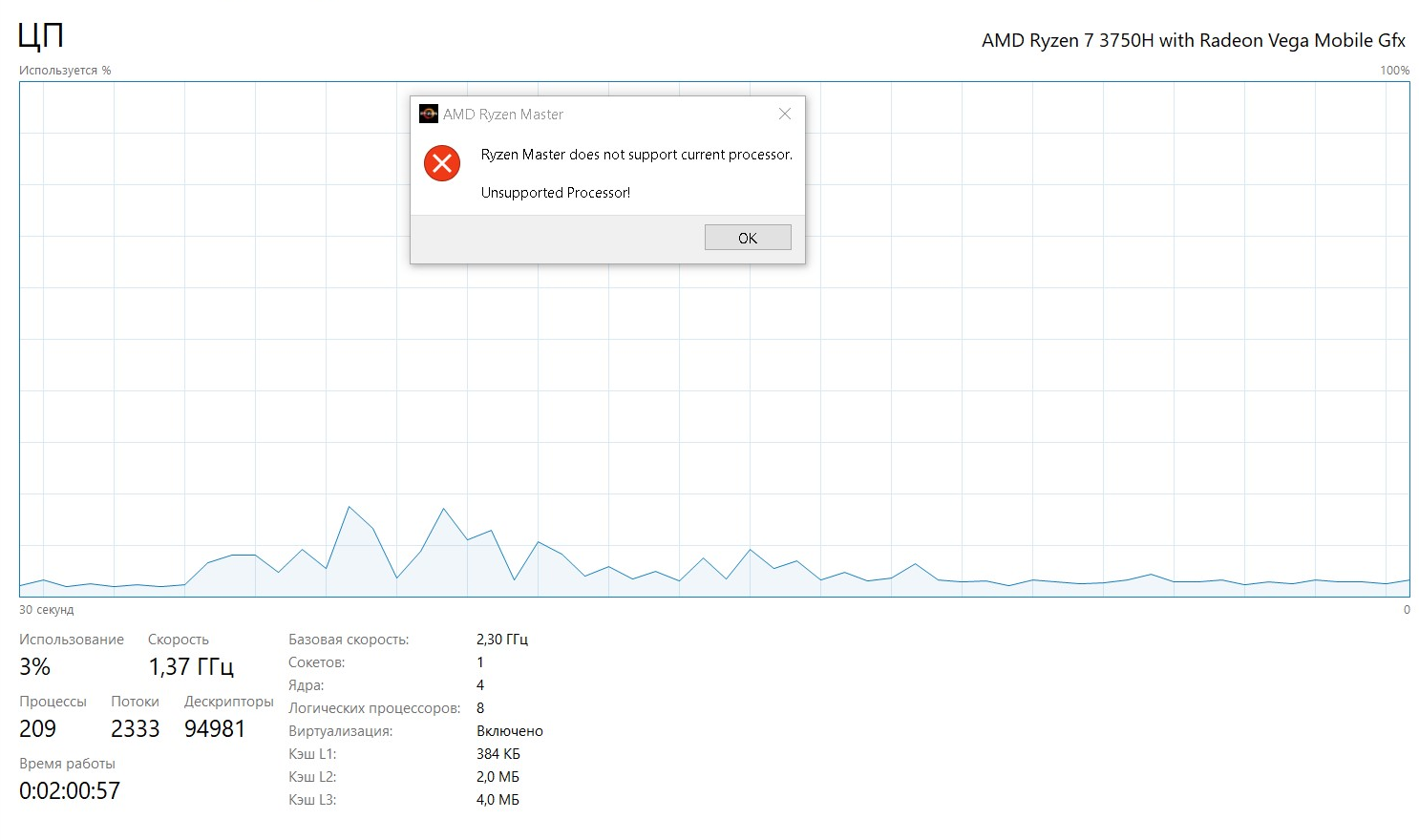Click the 'Unsupported Processor!' message text

[x=556, y=193]
